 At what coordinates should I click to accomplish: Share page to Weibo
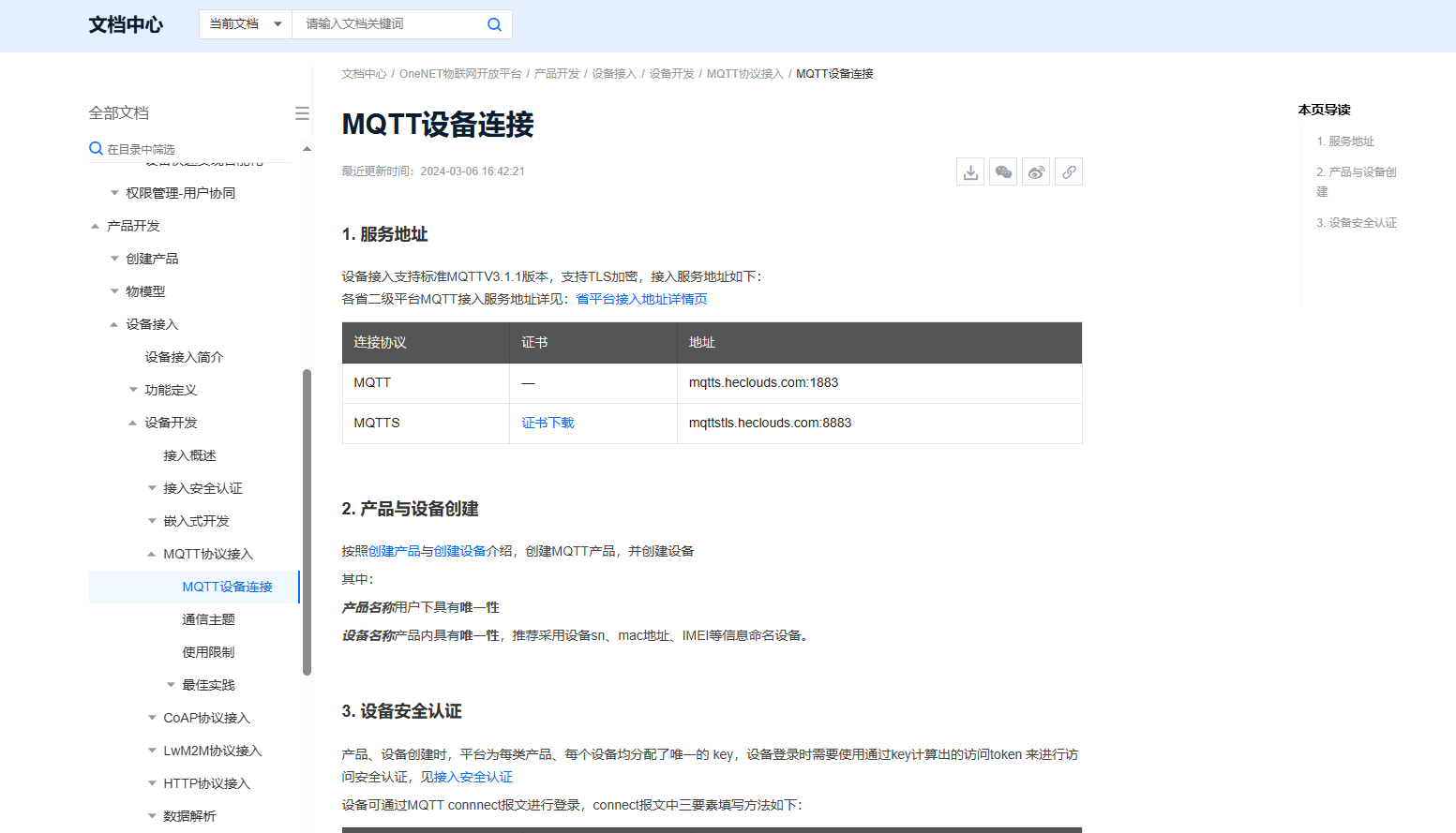1036,171
